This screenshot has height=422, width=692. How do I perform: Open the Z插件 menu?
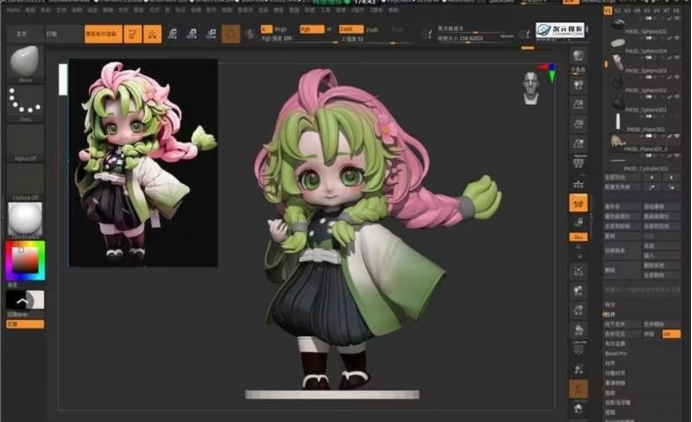click(357, 10)
